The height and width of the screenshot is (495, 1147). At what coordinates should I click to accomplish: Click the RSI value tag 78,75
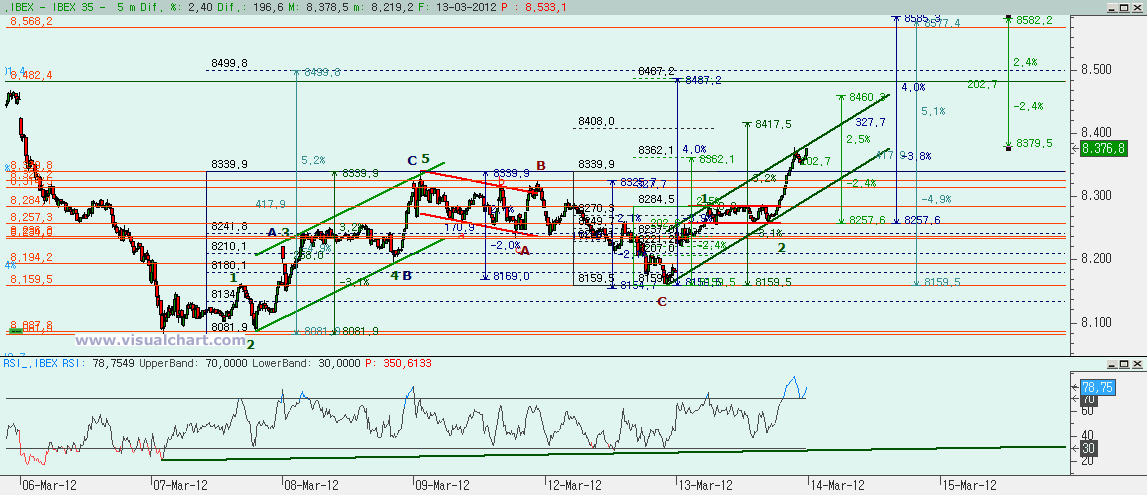coord(1097,388)
